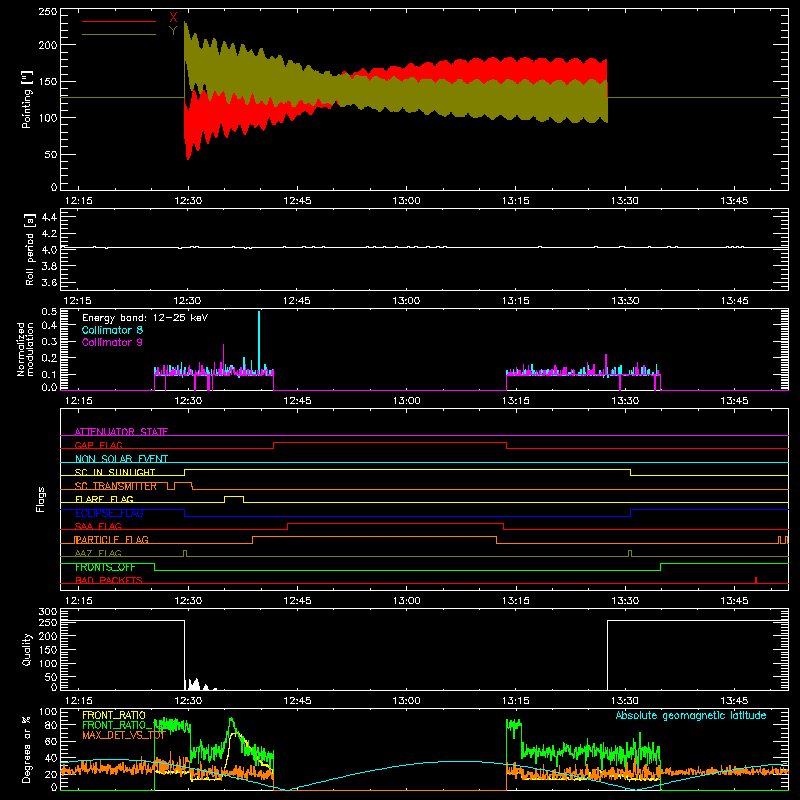Click the 'Flags' axis title
This screenshot has width=800, height=800.
click(41, 499)
